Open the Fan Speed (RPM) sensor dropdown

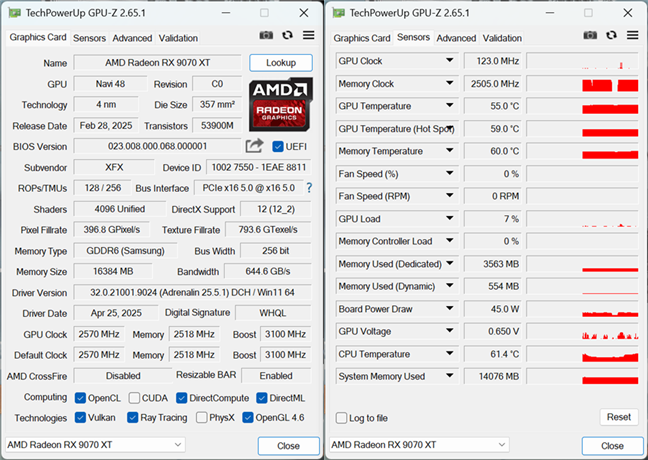[x=450, y=195]
